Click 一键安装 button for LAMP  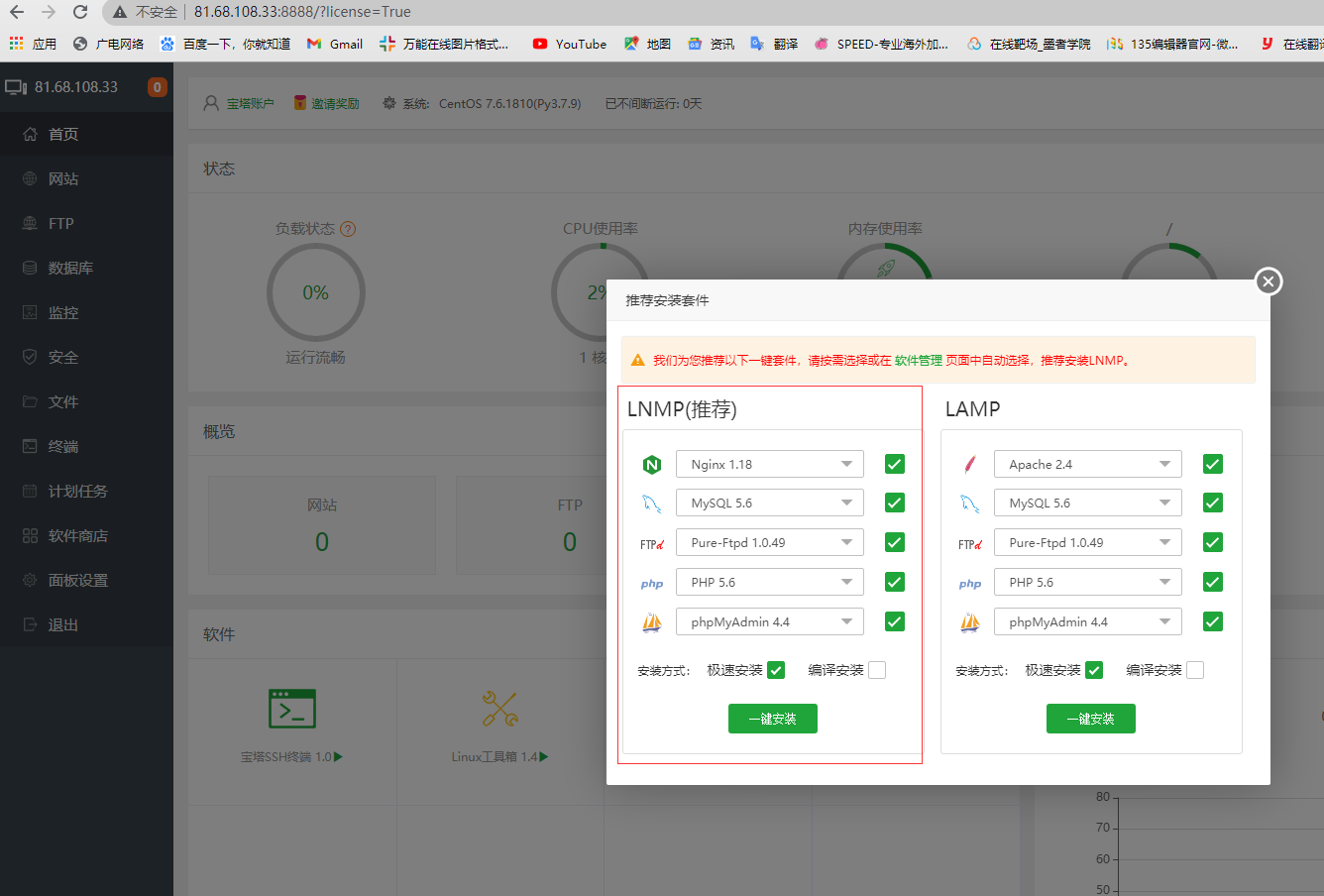(1091, 719)
